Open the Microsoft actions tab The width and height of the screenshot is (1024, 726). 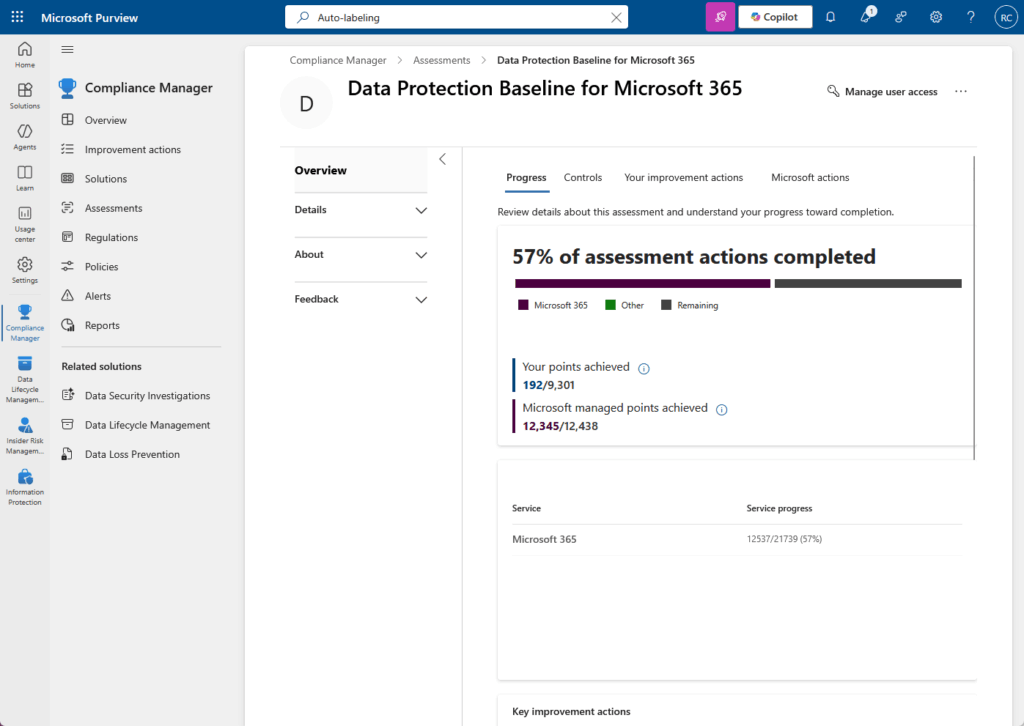pyautogui.click(x=810, y=178)
